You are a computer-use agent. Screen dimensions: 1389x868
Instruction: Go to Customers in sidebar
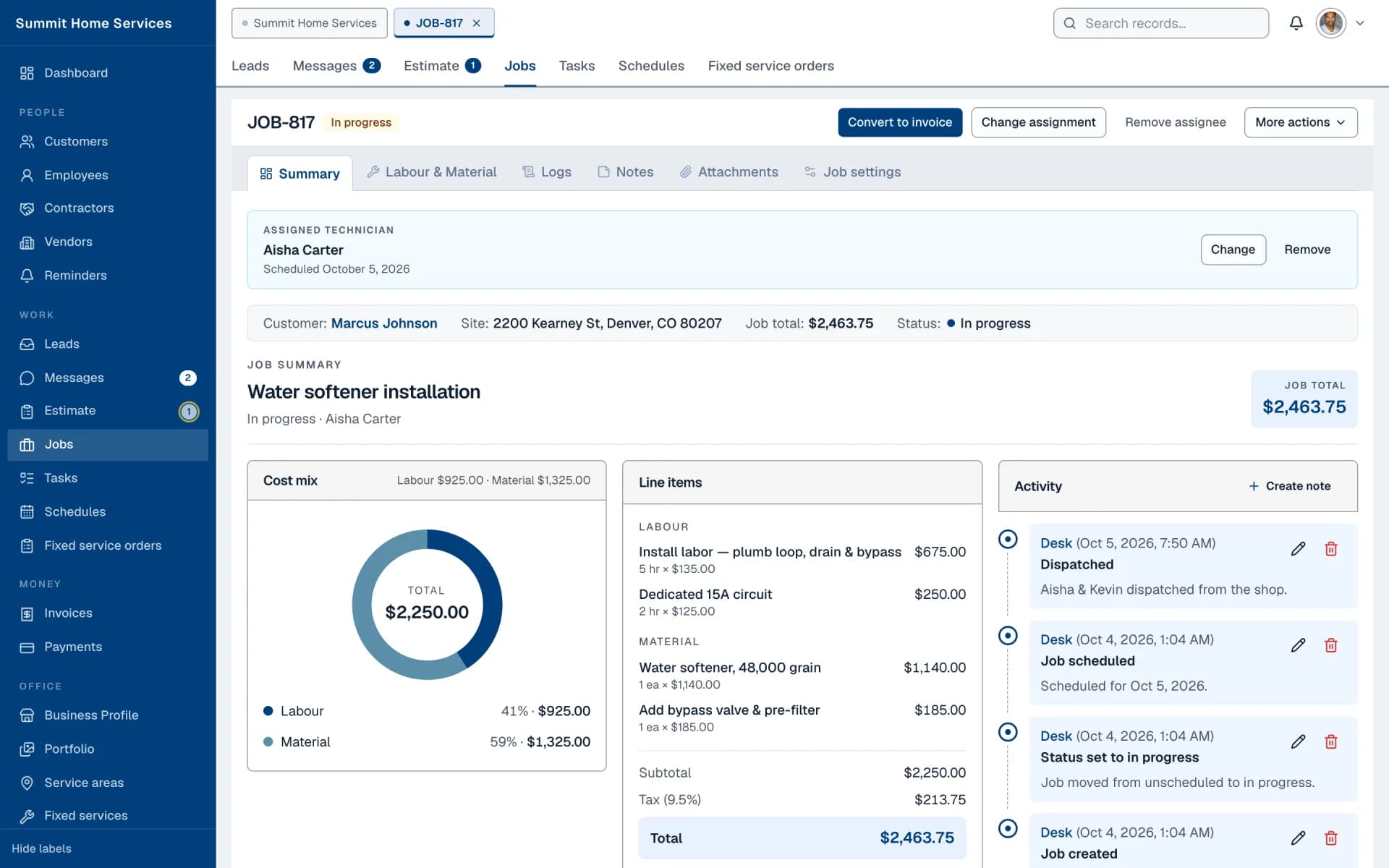tap(108, 141)
